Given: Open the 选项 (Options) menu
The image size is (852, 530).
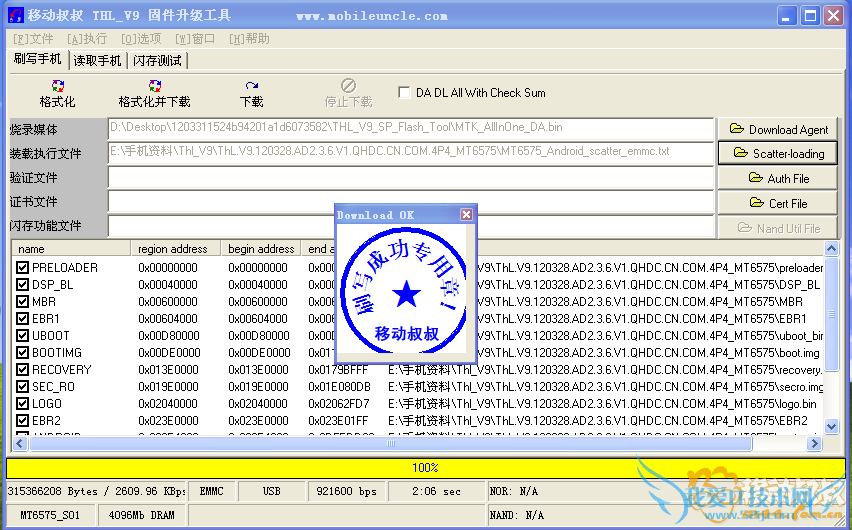Looking at the screenshot, I should (141, 38).
